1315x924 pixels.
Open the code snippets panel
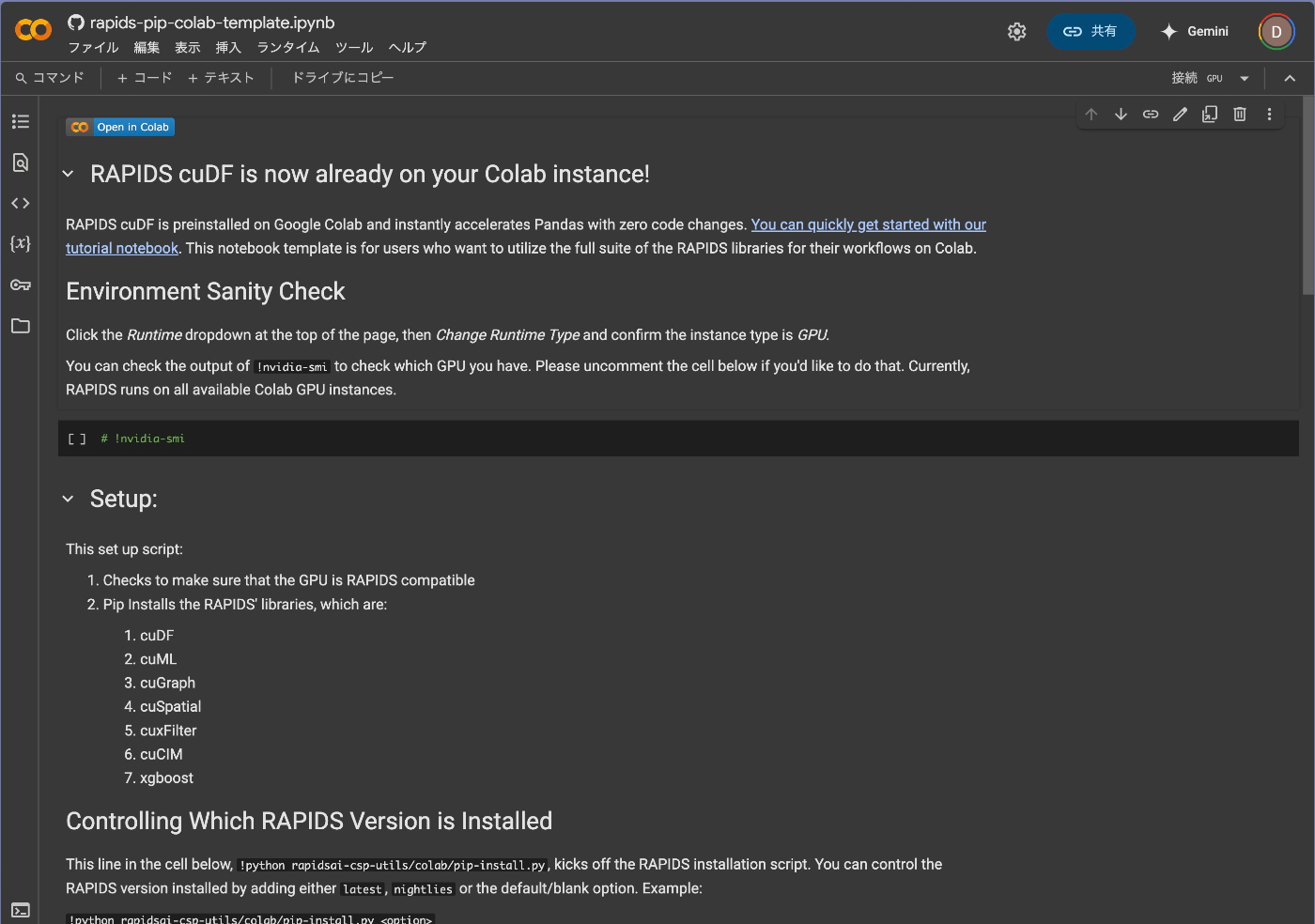[21, 203]
